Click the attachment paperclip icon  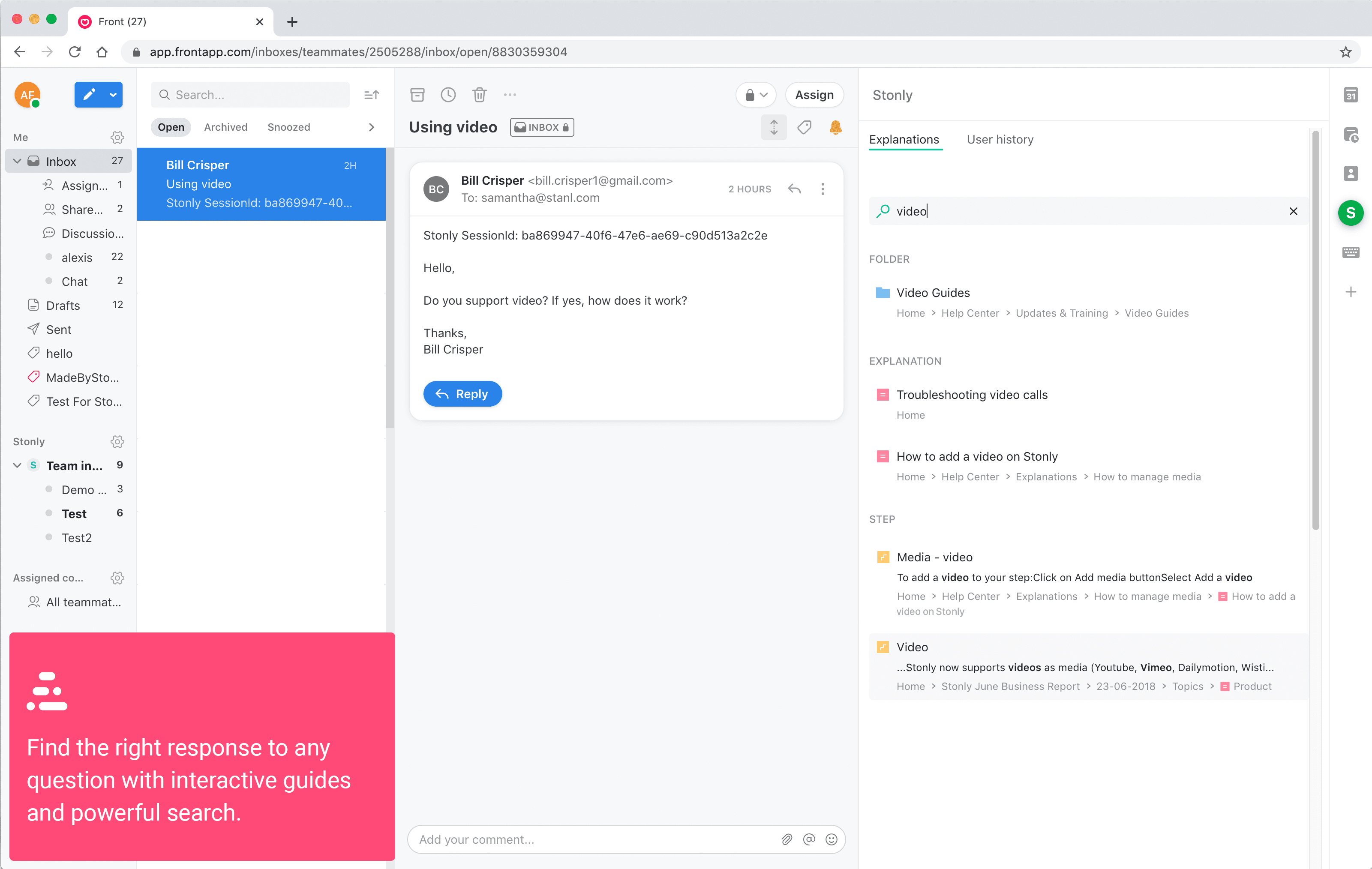pos(787,839)
